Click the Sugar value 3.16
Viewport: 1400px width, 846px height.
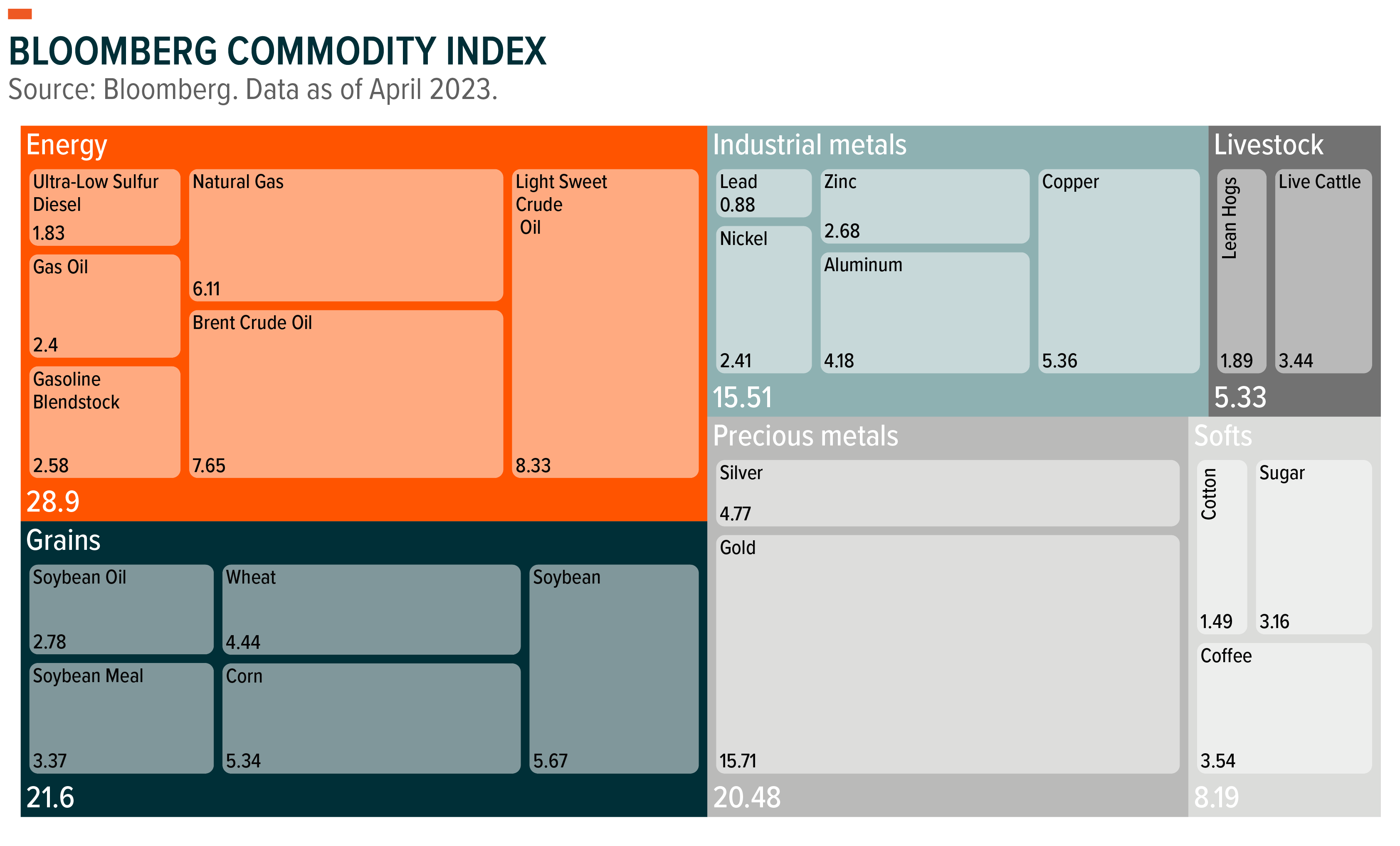(x=1274, y=621)
